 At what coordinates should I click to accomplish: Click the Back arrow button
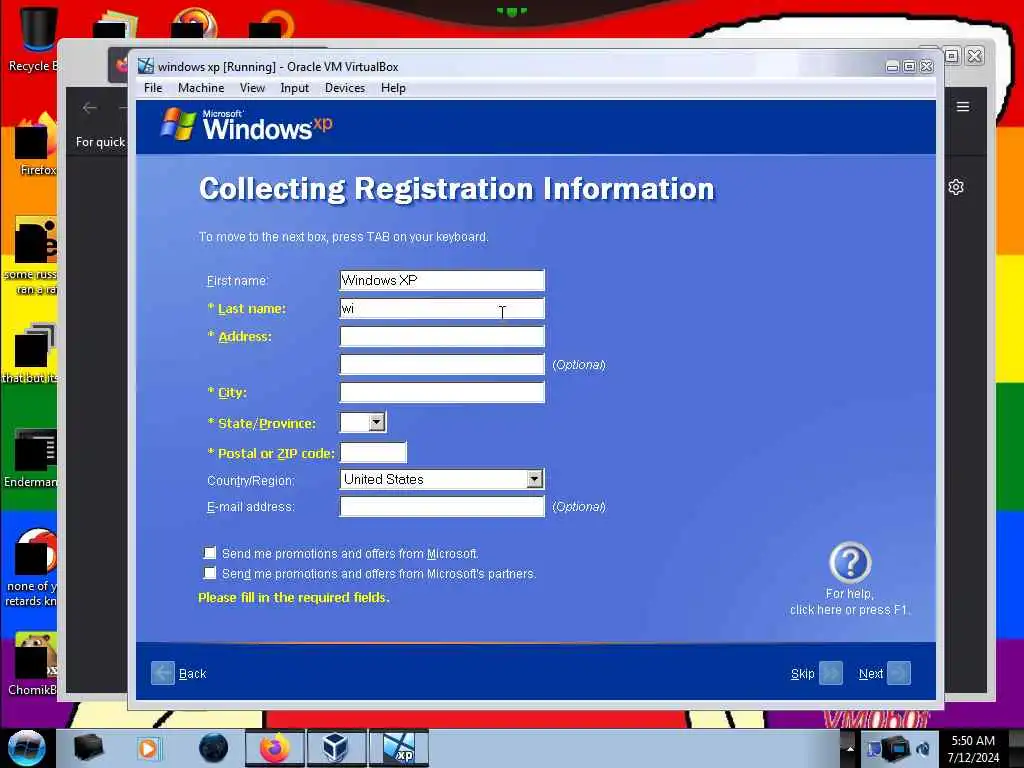(163, 673)
